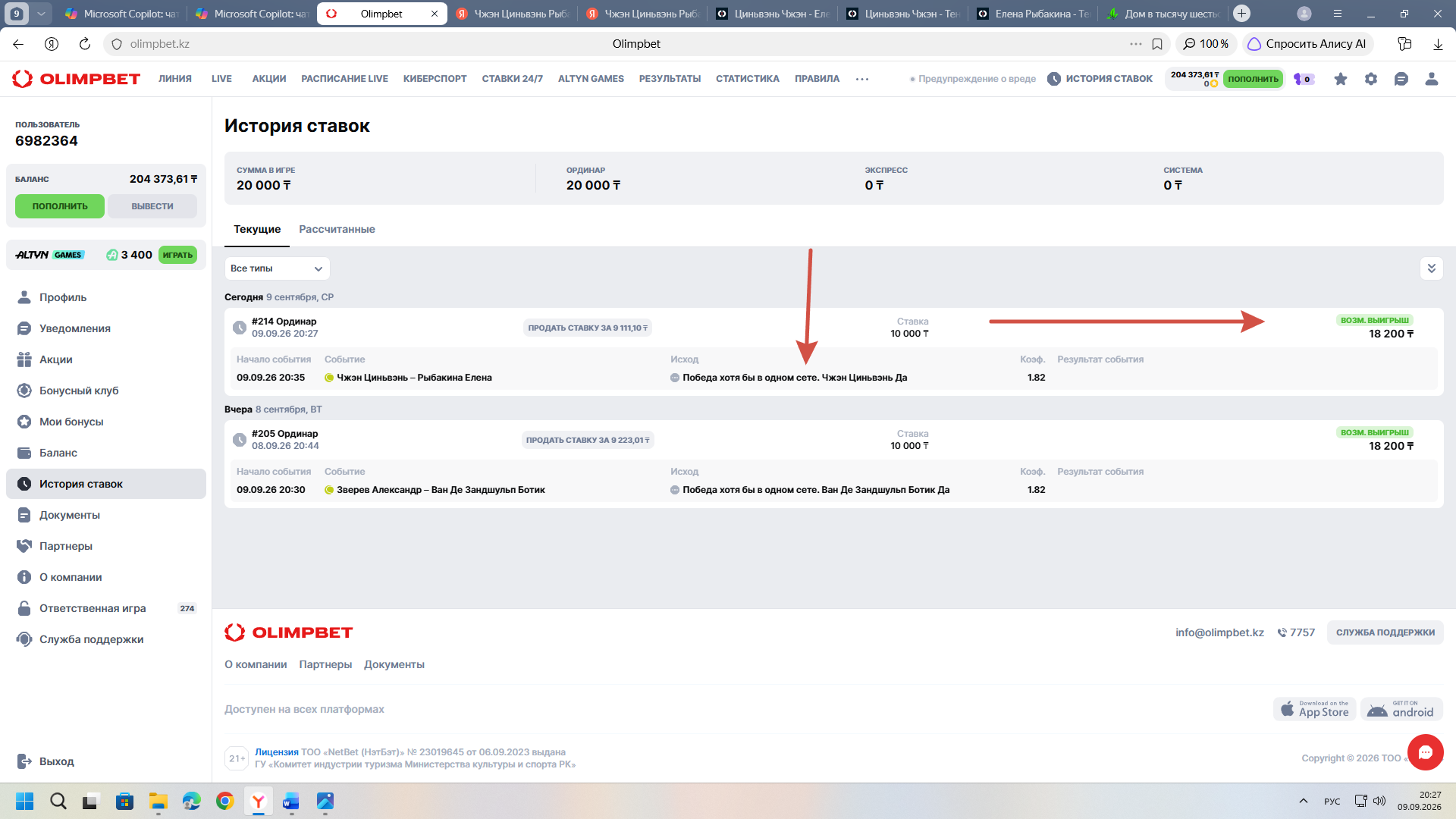The image size is (1456, 819).
Task: Open Мои бонусы in the sidebar
Action: [106, 422]
